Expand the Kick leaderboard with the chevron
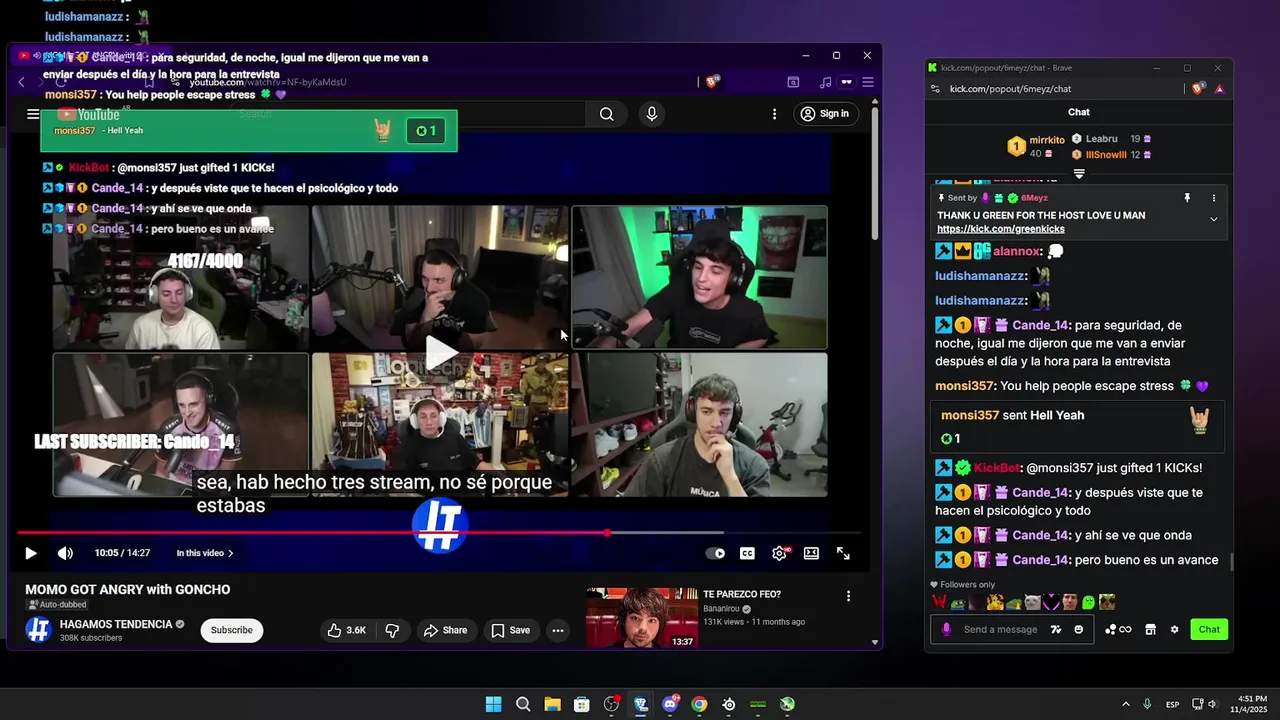The width and height of the screenshot is (1280, 720). tap(1079, 174)
